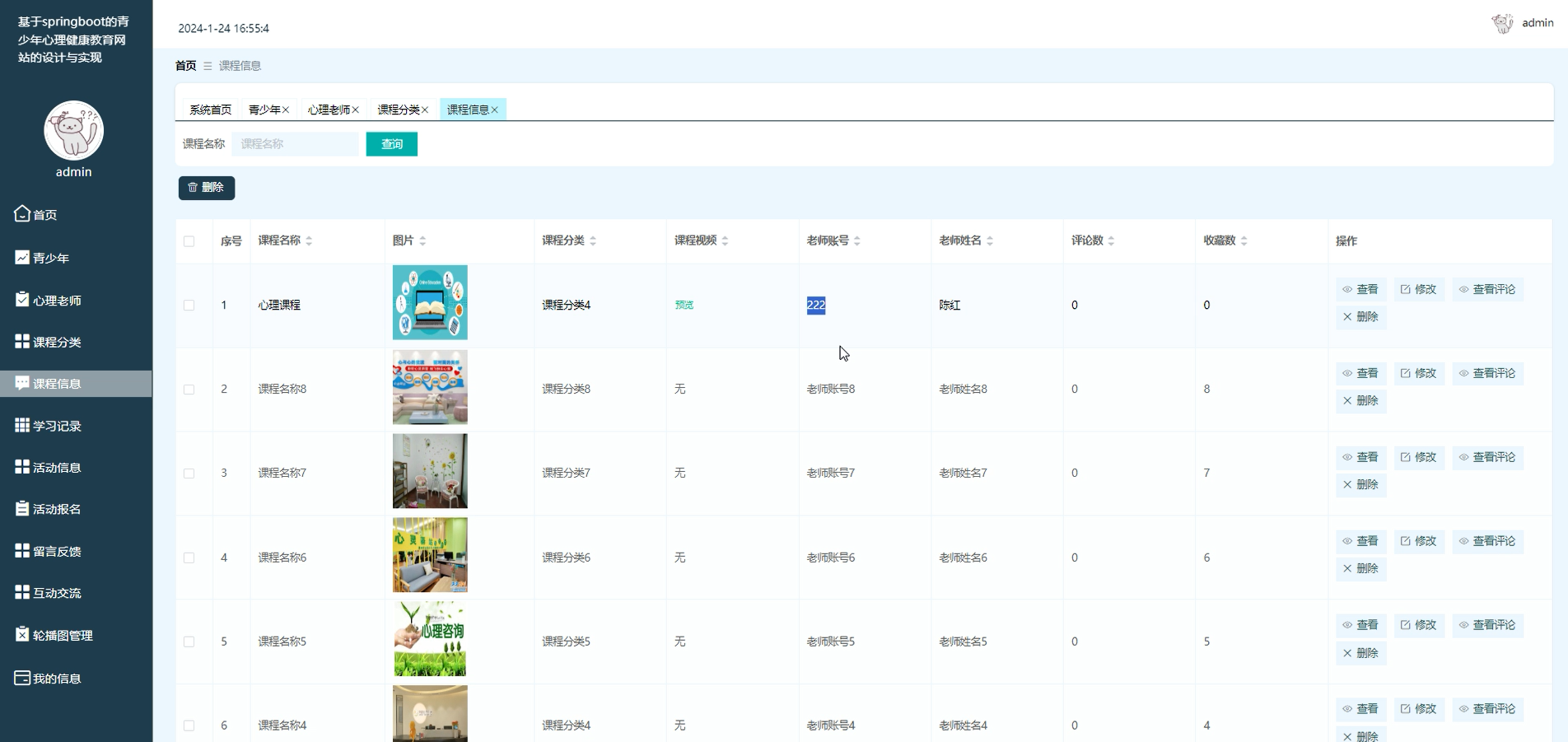Screen dimensions: 1568x742
Task: Close the 青少年 tab
Action: click(286, 110)
